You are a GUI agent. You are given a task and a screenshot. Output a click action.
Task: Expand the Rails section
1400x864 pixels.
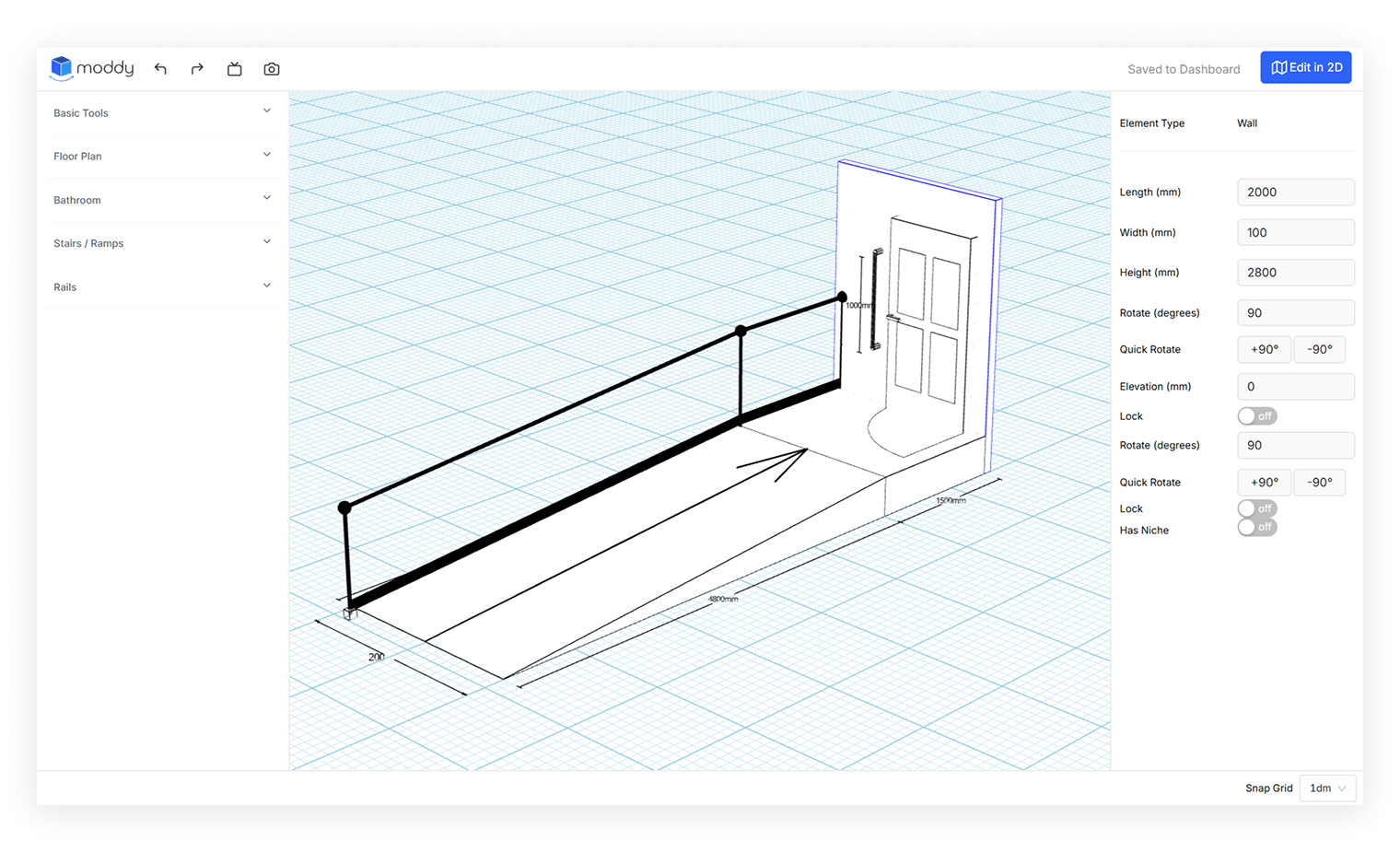coord(162,286)
